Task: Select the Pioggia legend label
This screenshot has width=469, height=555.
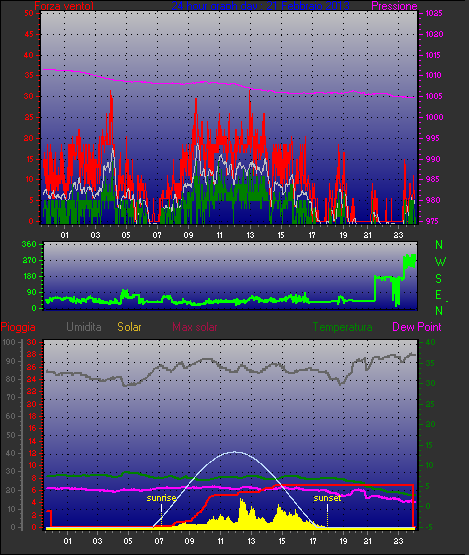Action: coord(18,327)
